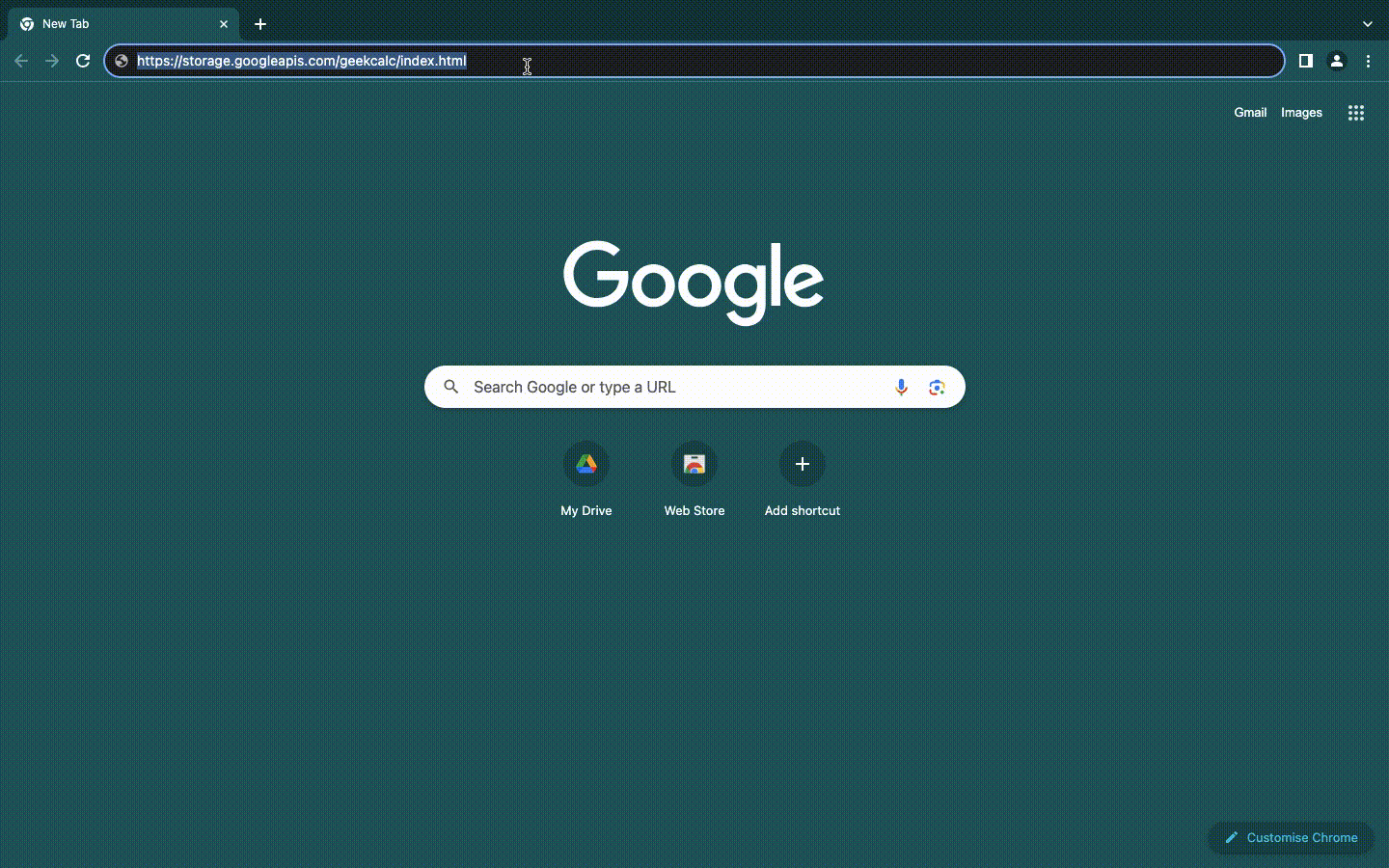1389x868 pixels.
Task: Click the browser back arrow
Action: pos(21,61)
